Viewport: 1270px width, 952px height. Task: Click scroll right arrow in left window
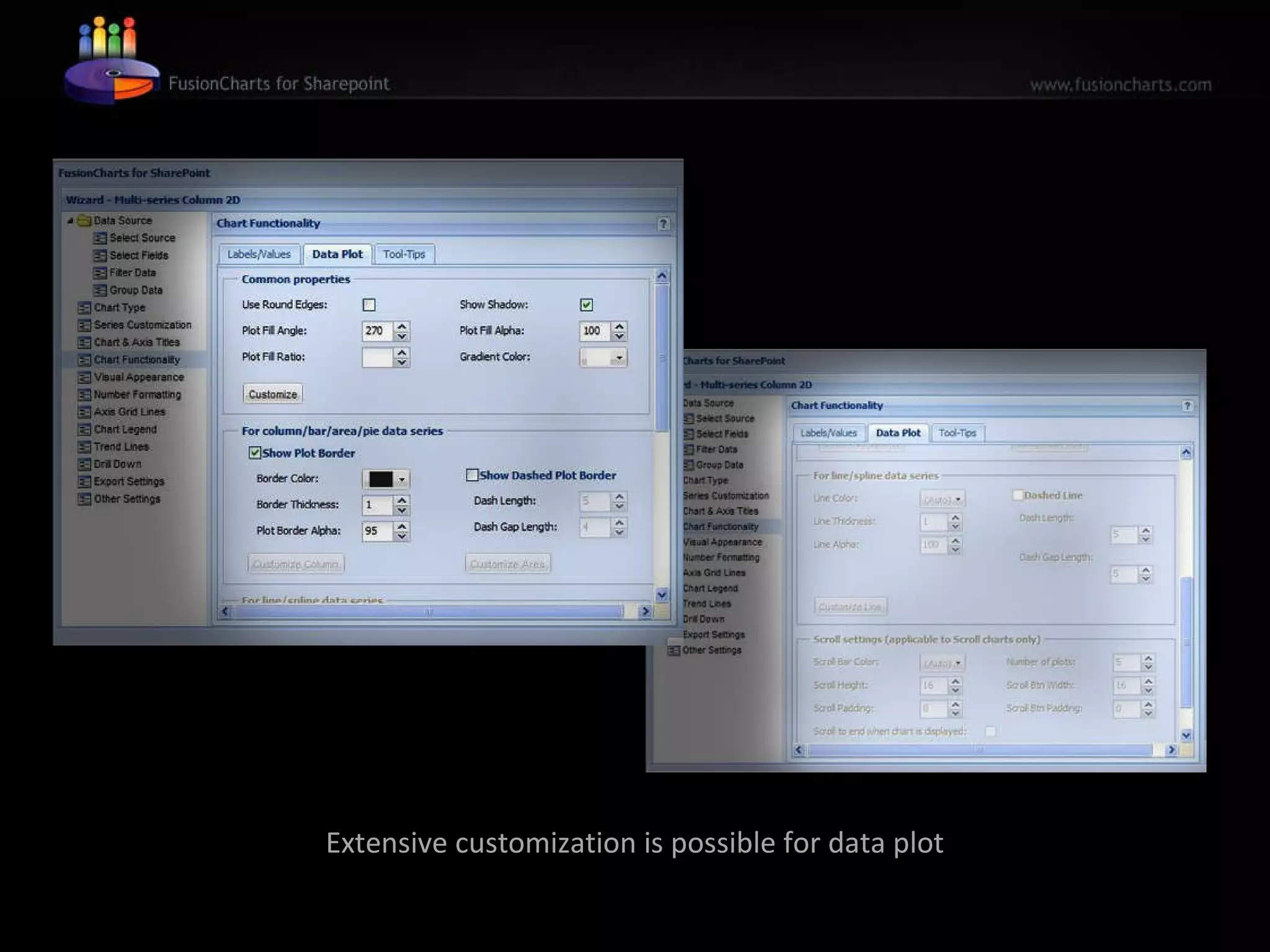tap(645, 612)
